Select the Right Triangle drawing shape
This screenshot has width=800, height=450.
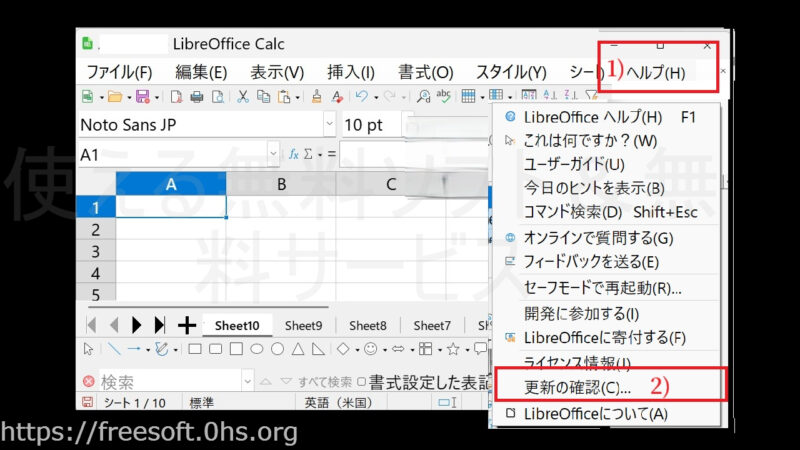point(317,349)
